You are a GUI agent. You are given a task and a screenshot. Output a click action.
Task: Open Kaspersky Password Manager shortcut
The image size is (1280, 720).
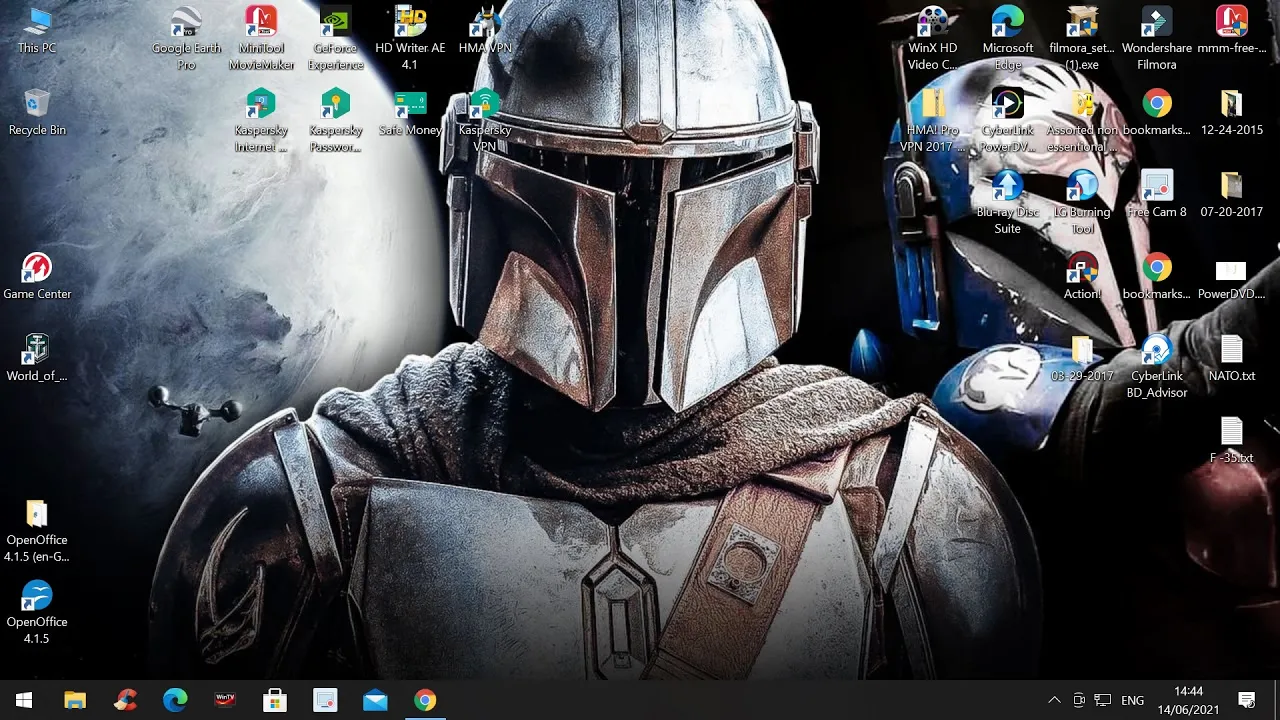pyautogui.click(x=336, y=120)
